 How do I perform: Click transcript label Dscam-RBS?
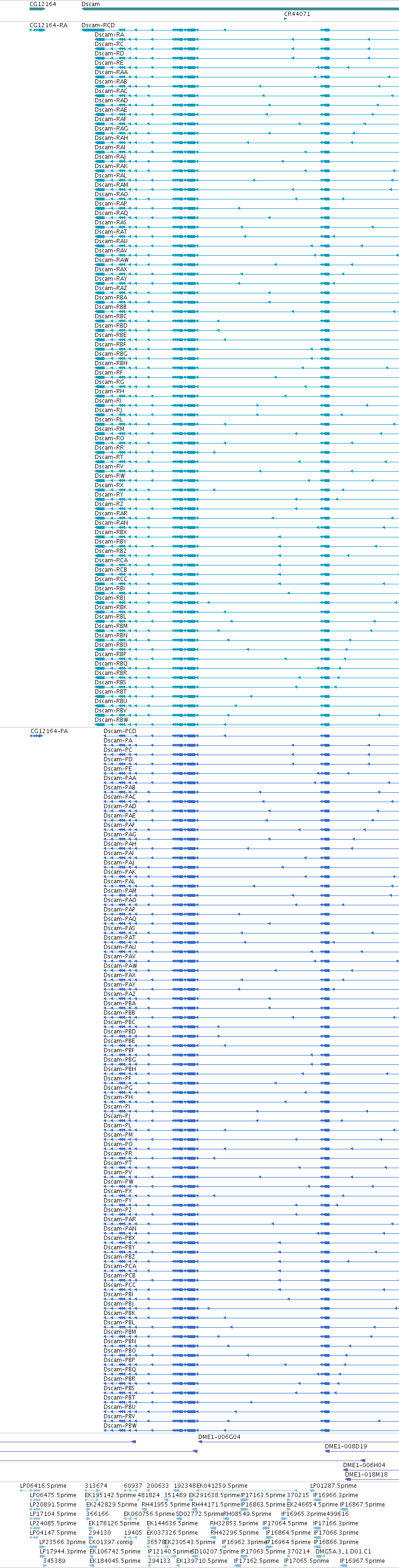point(111,683)
